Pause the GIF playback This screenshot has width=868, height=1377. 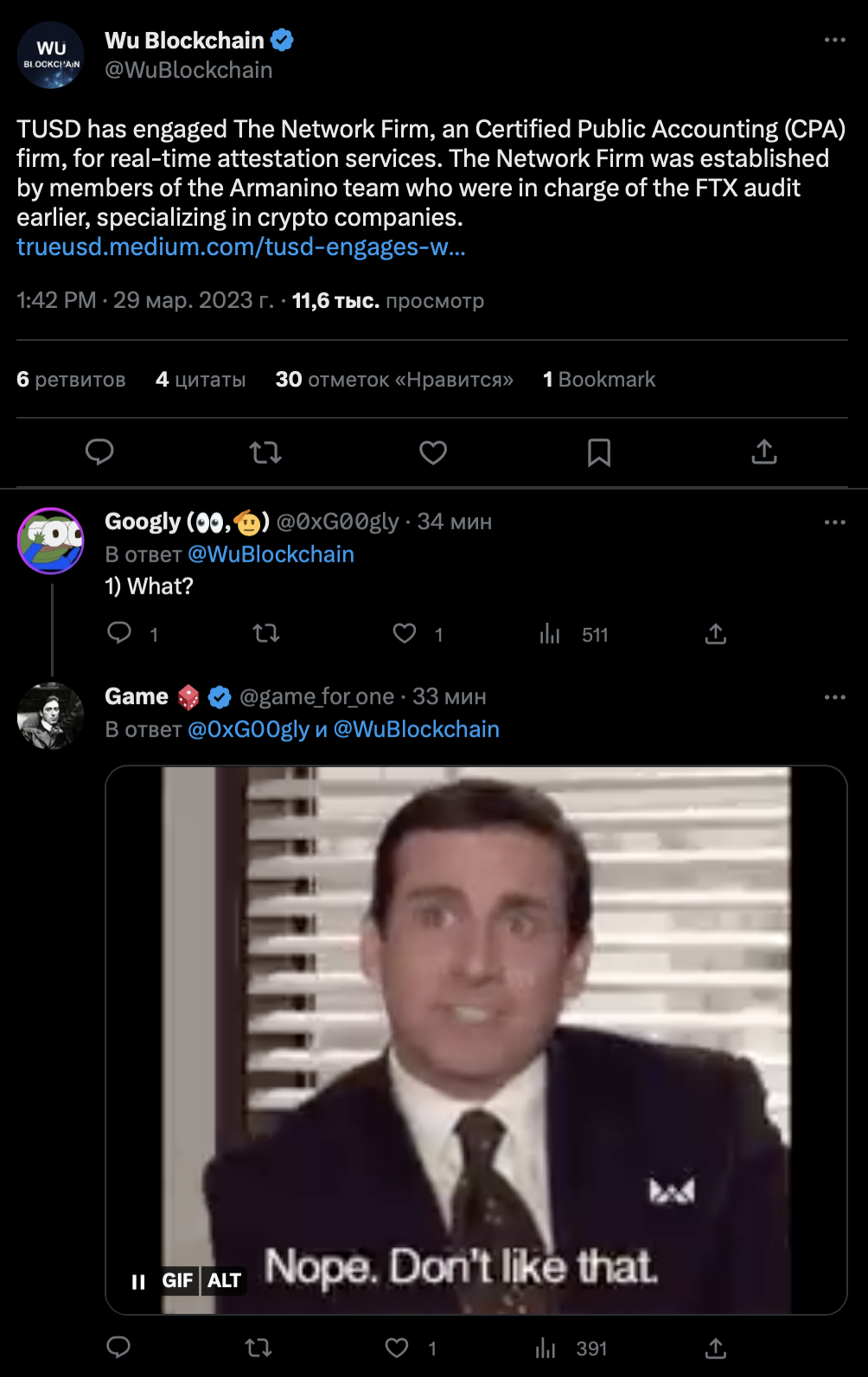click(138, 1281)
